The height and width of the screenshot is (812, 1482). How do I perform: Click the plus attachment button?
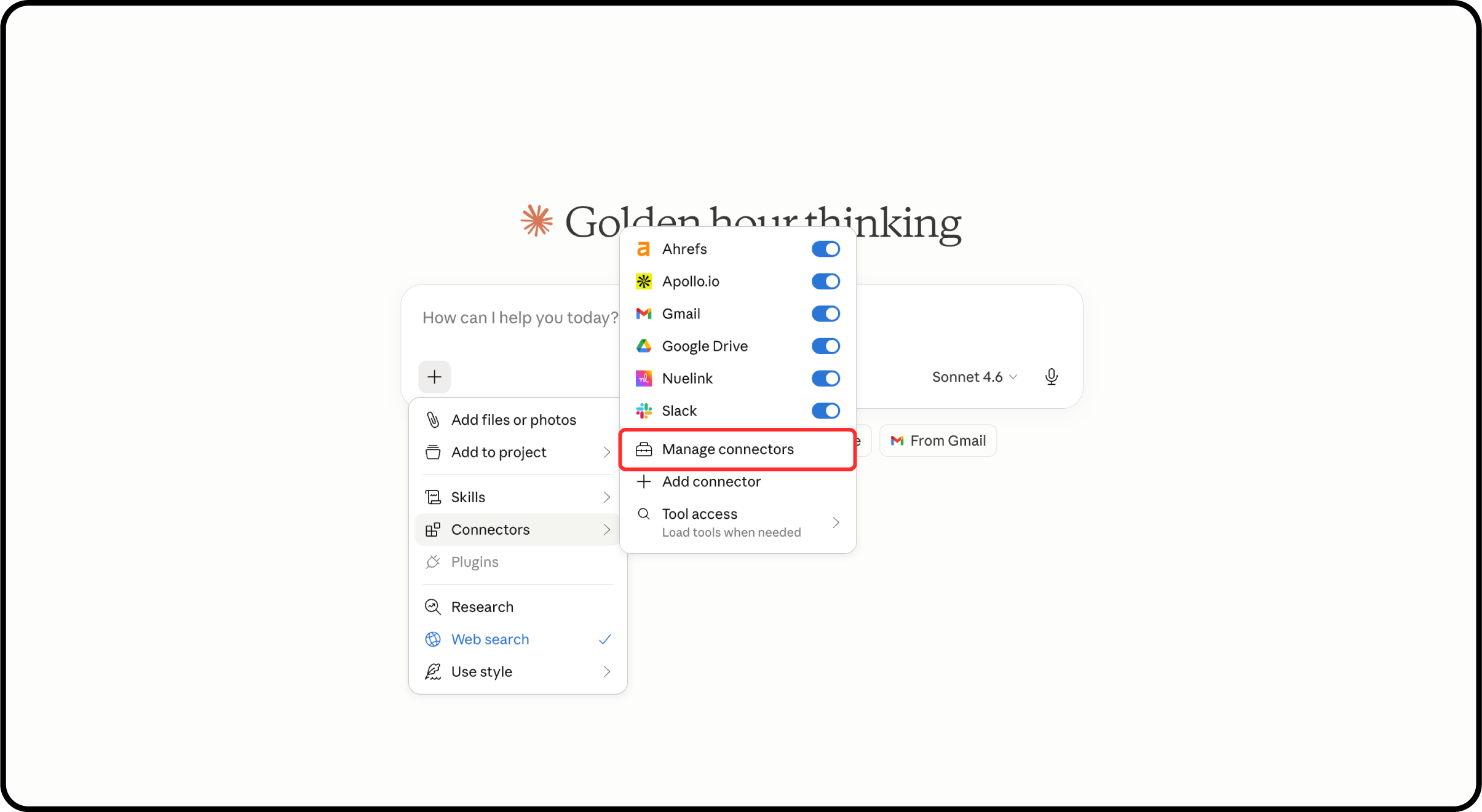[x=434, y=377]
